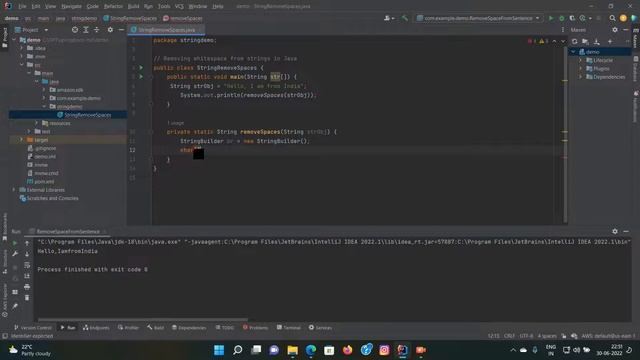The width and height of the screenshot is (640, 360).
Task: Open the VCS menu
Action: tap(179, 6)
